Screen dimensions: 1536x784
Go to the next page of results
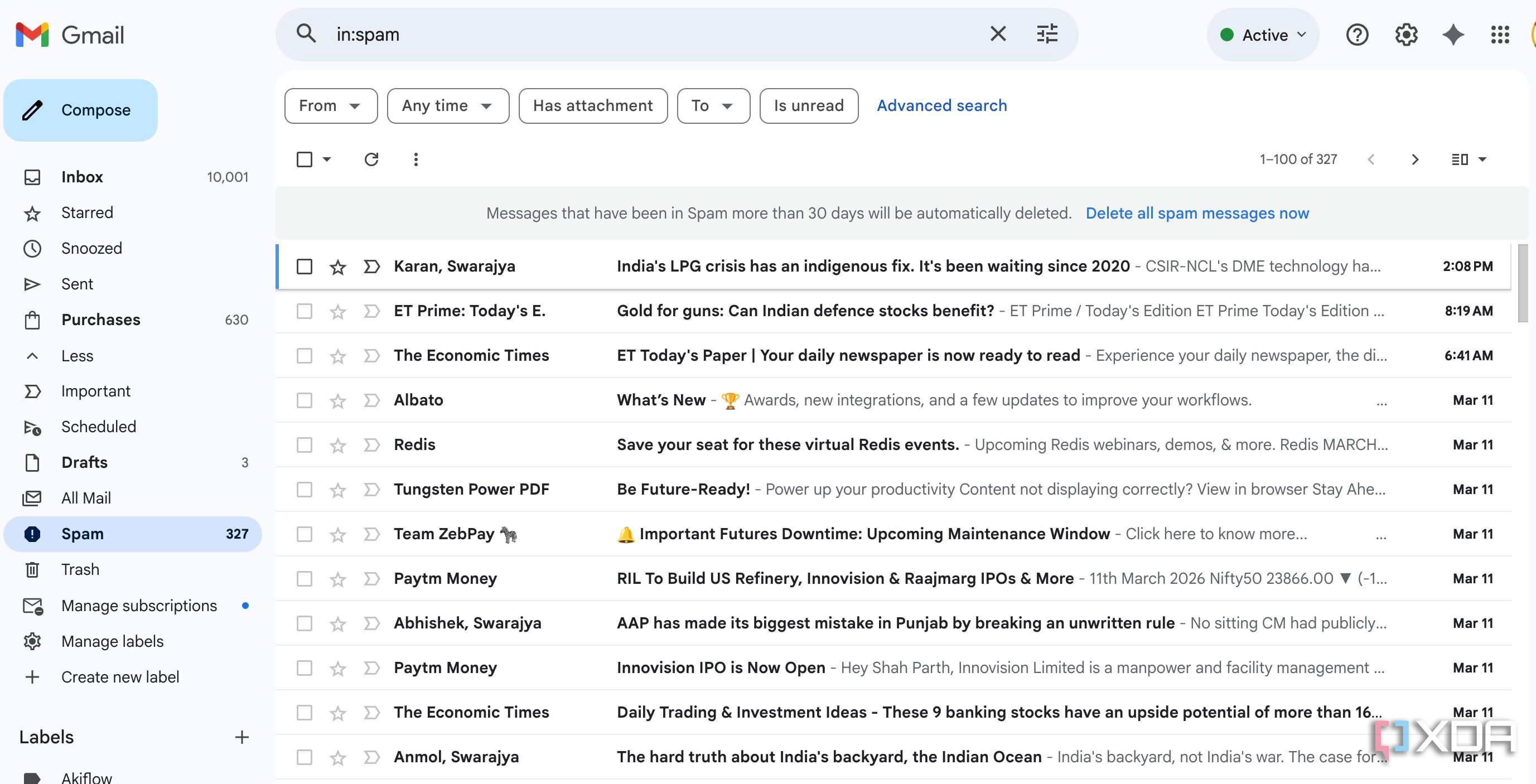pos(1415,159)
